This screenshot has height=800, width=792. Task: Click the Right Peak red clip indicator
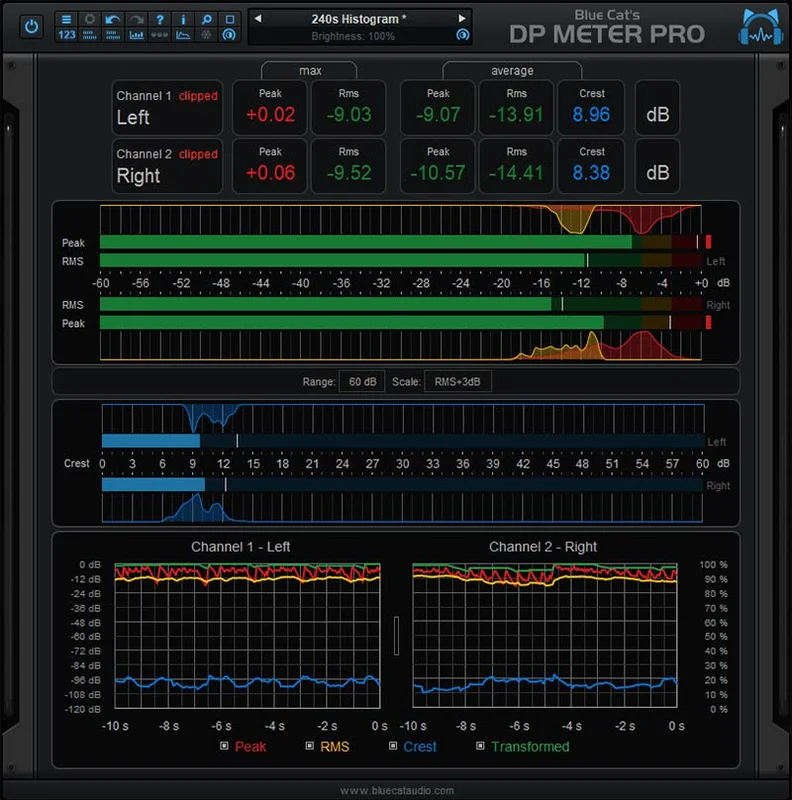tap(708, 322)
